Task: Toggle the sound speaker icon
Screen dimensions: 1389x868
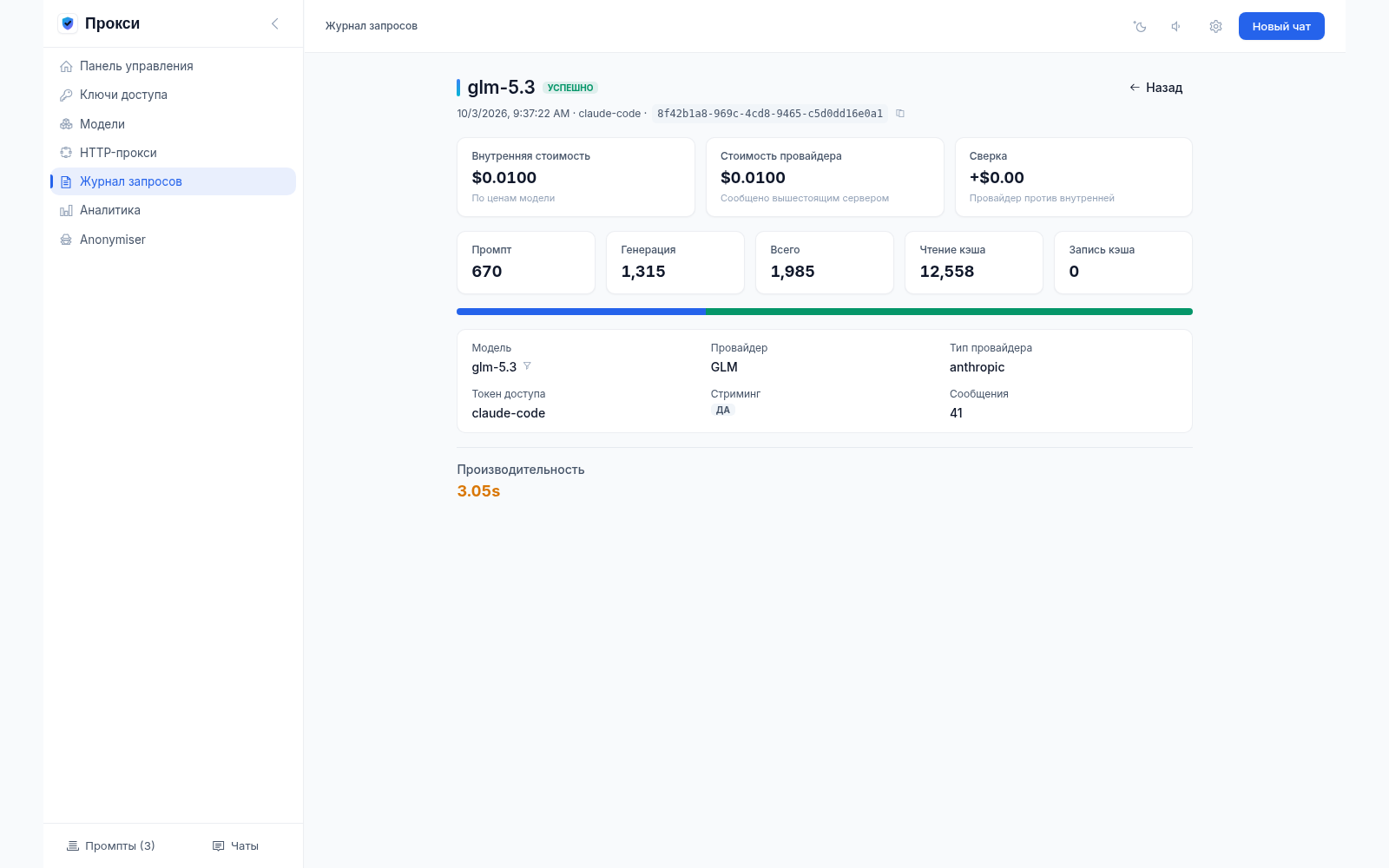Action: point(1177,26)
